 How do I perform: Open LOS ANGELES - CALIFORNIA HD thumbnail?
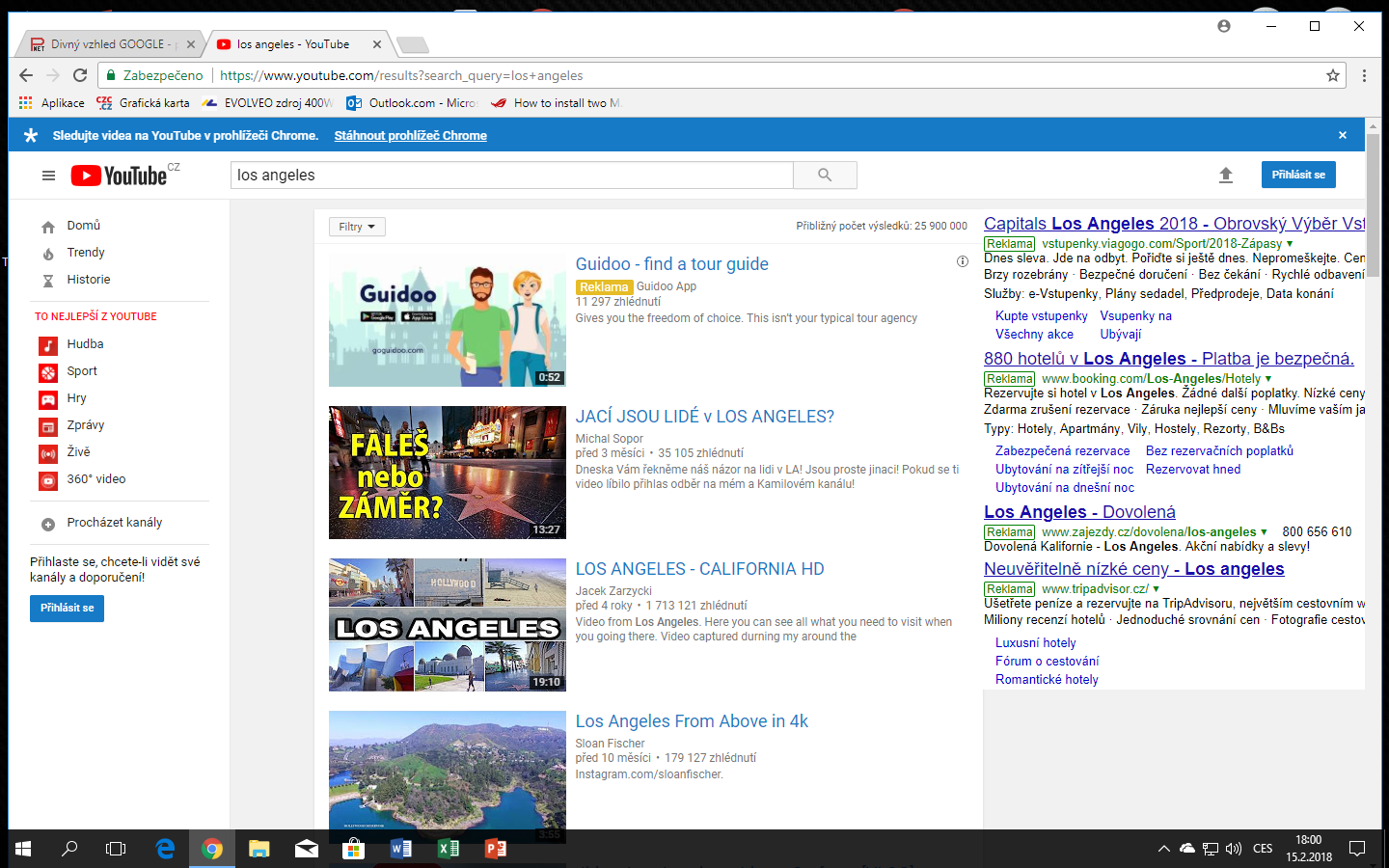448,625
